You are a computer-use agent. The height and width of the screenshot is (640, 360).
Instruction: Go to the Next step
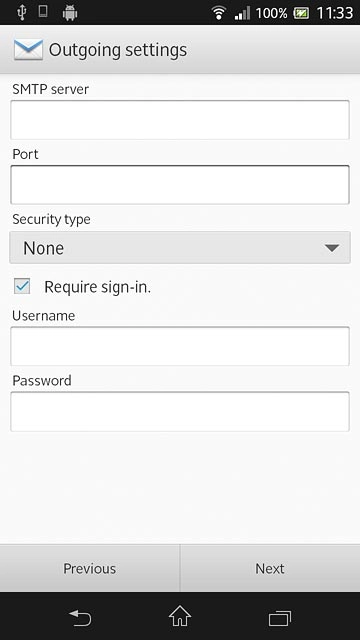[x=270, y=568]
